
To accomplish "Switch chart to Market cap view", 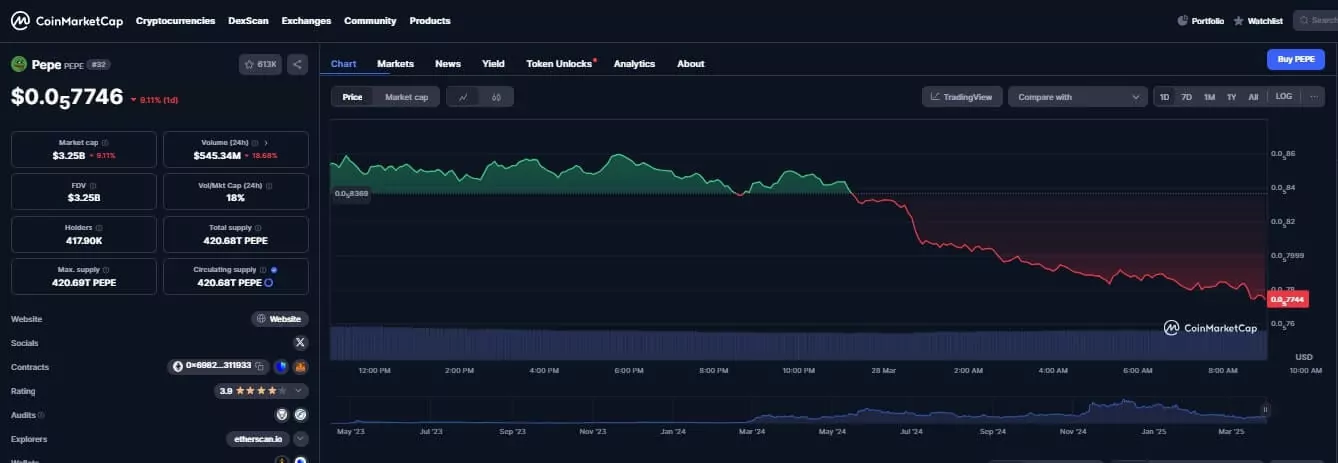I will pyautogui.click(x=406, y=97).
